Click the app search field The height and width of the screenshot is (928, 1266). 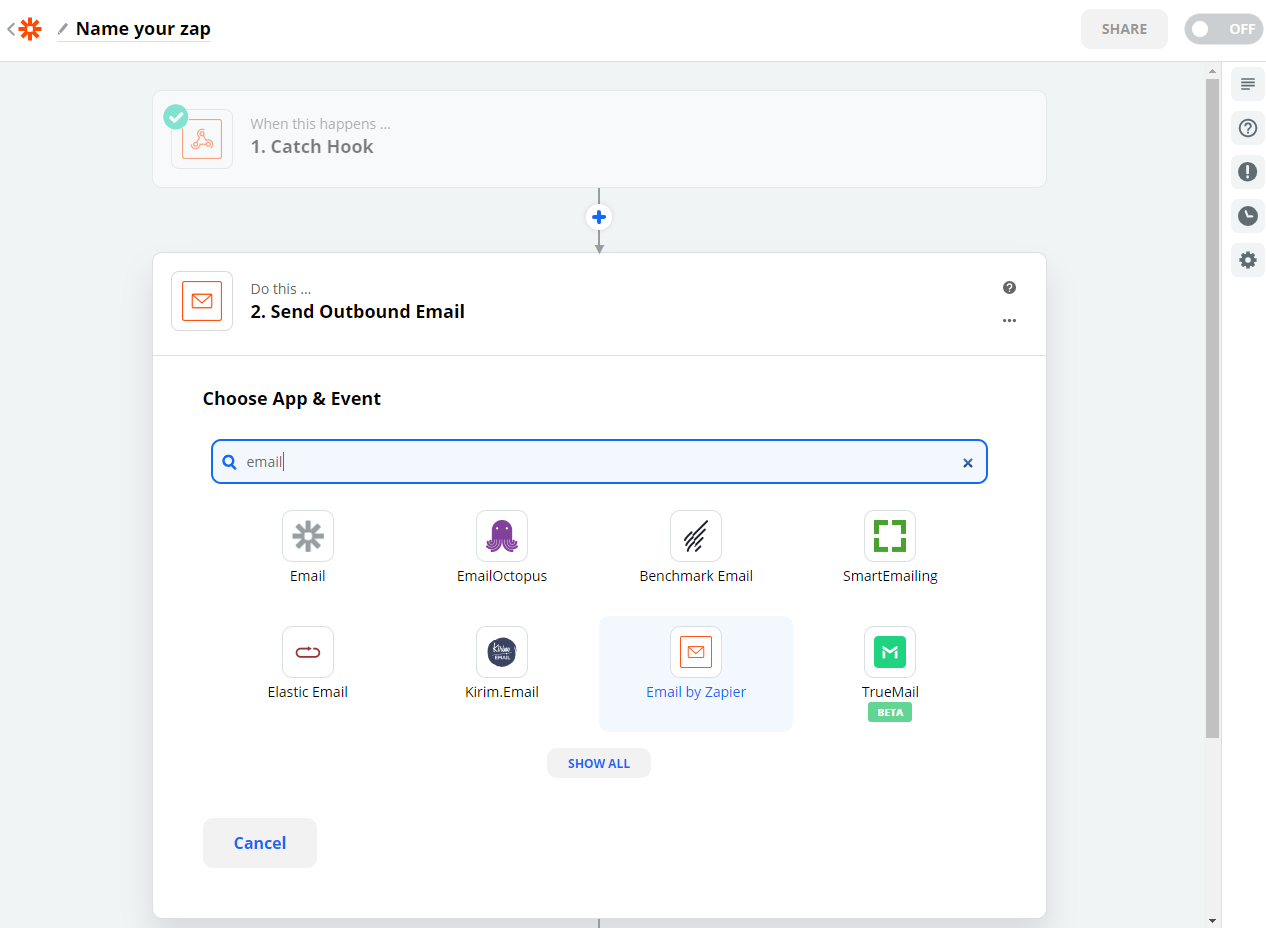[599, 462]
